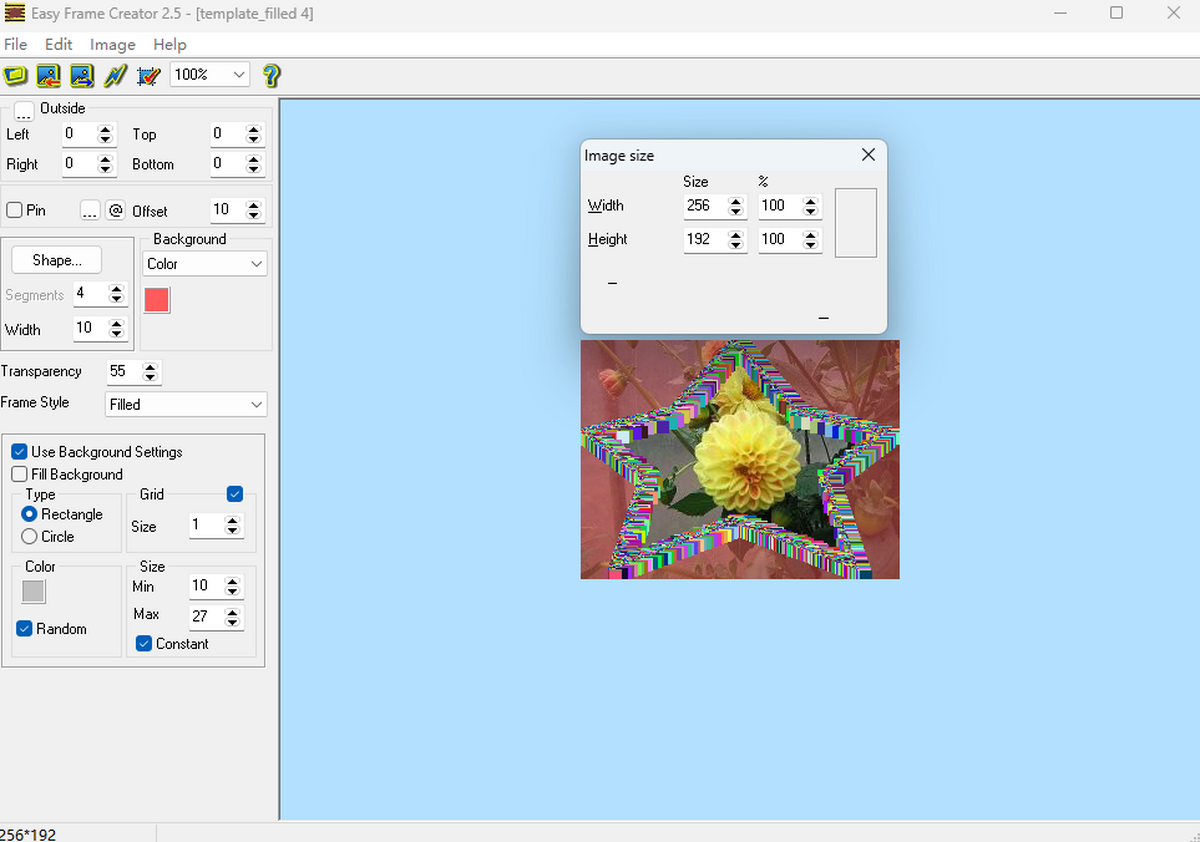Click the yellow open-folder toolbar icon
This screenshot has width=1200, height=842.
[x=15, y=75]
